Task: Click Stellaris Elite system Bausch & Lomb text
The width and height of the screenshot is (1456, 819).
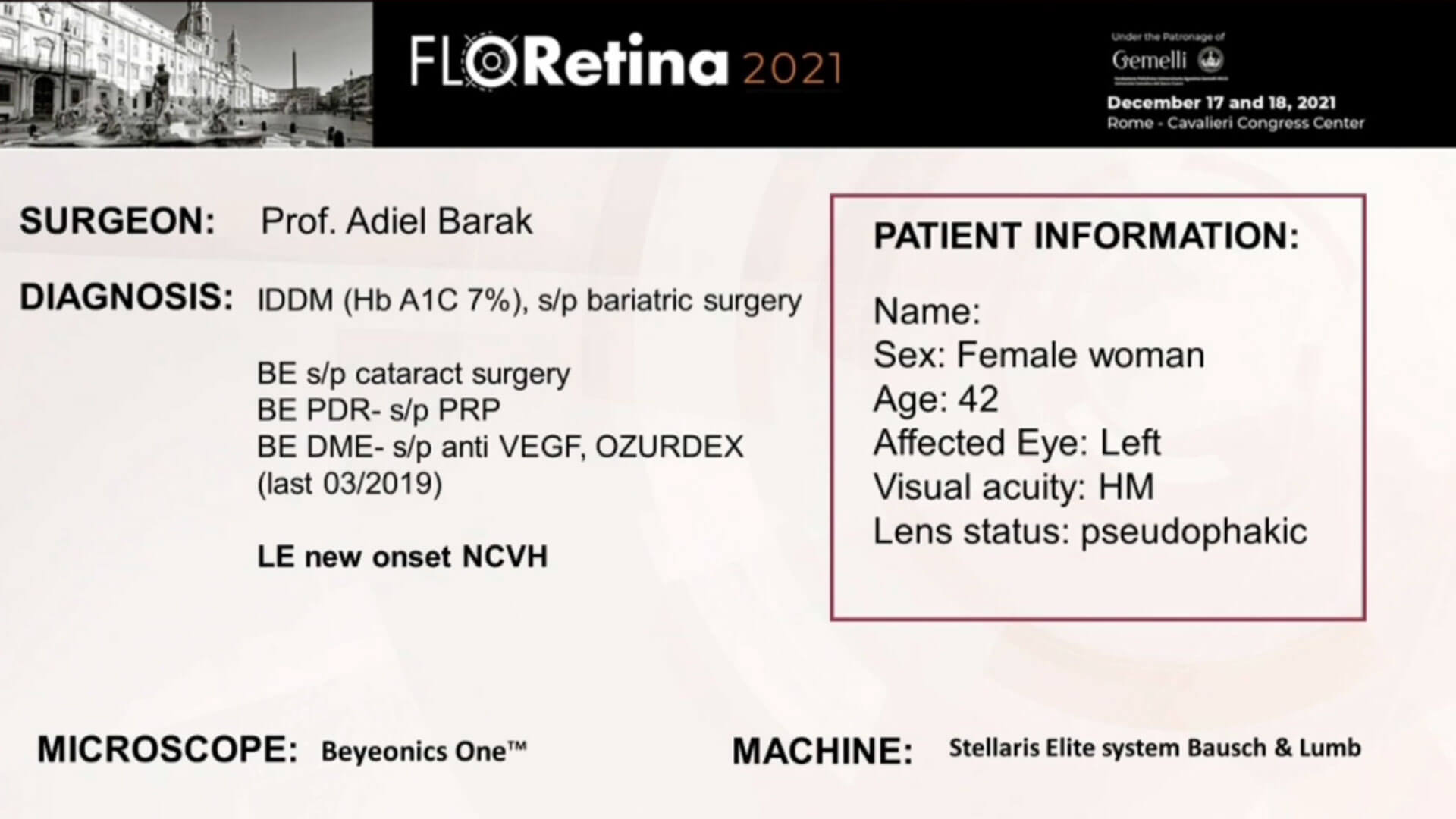Action: pyautogui.click(x=1155, y=748)
